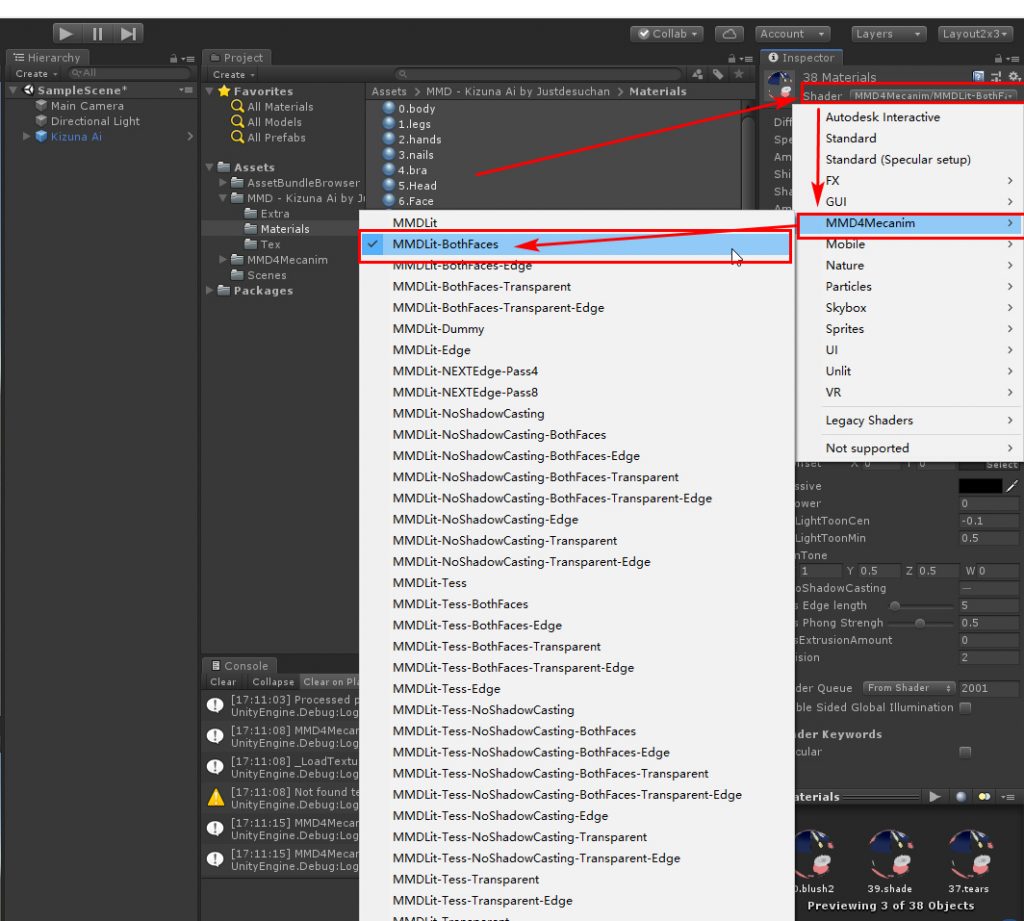Click the cloud Services icon in the toolbar
Screen dimensions: 1024x921
(729, 33)
